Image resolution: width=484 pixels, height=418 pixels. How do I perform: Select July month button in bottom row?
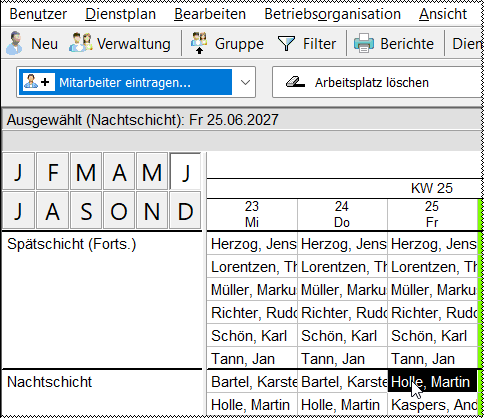[x=18, y=210]
